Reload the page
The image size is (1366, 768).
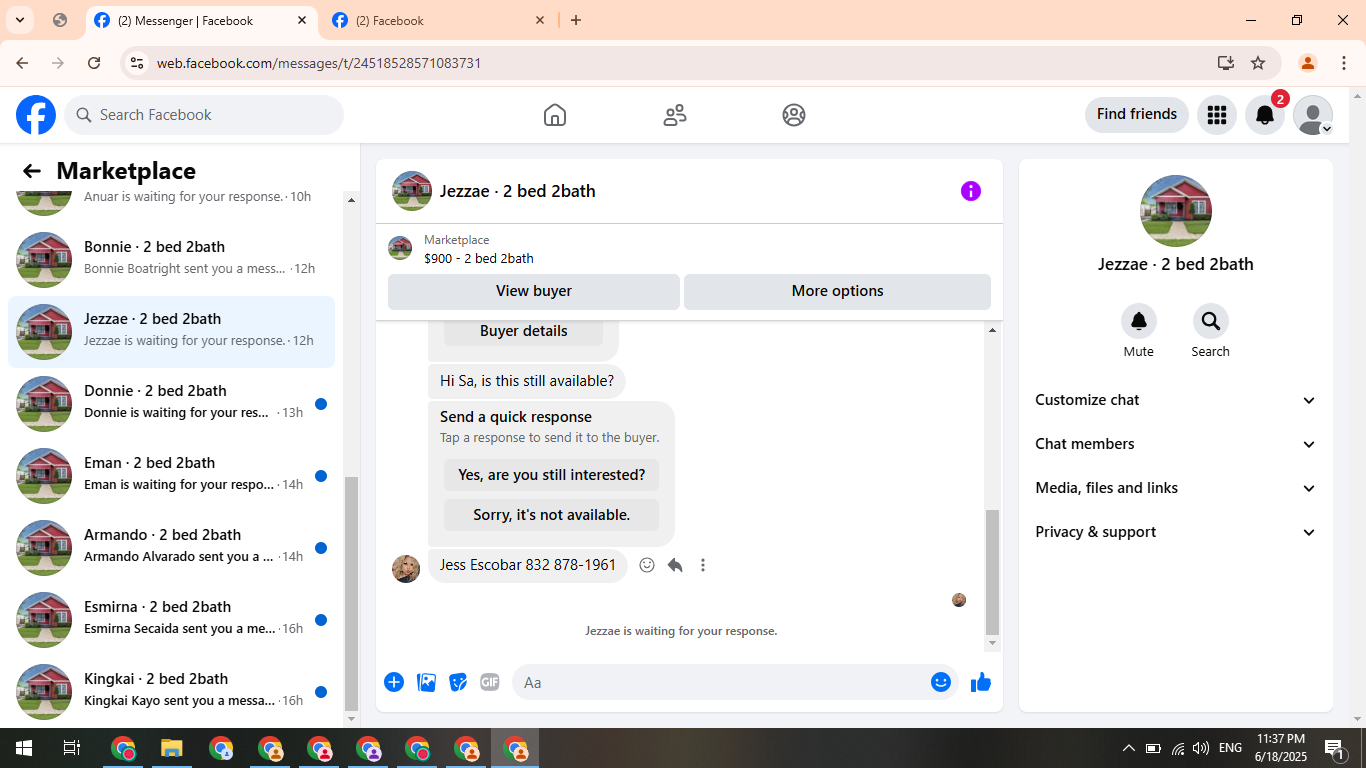pyautogui.click(x=94, y=63)
